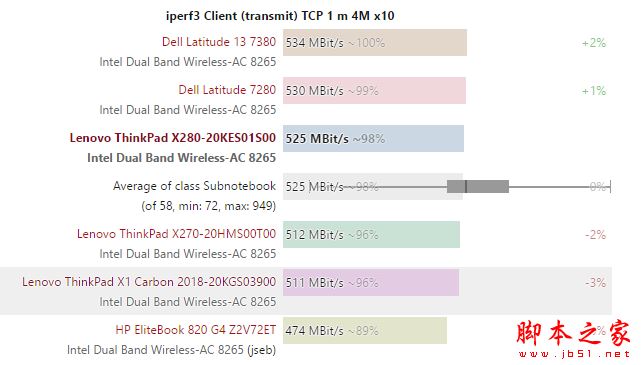642x365 pixels.
Task: Open Lenovo ThinkPad X280-20KES01S00 link
Action: click(172, 138)
